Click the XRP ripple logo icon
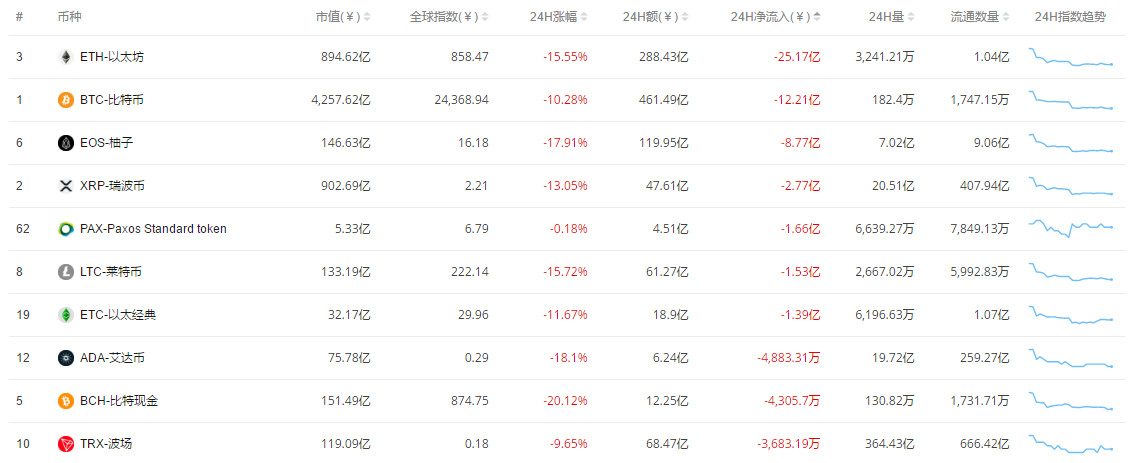 click(x=66, y=186)
